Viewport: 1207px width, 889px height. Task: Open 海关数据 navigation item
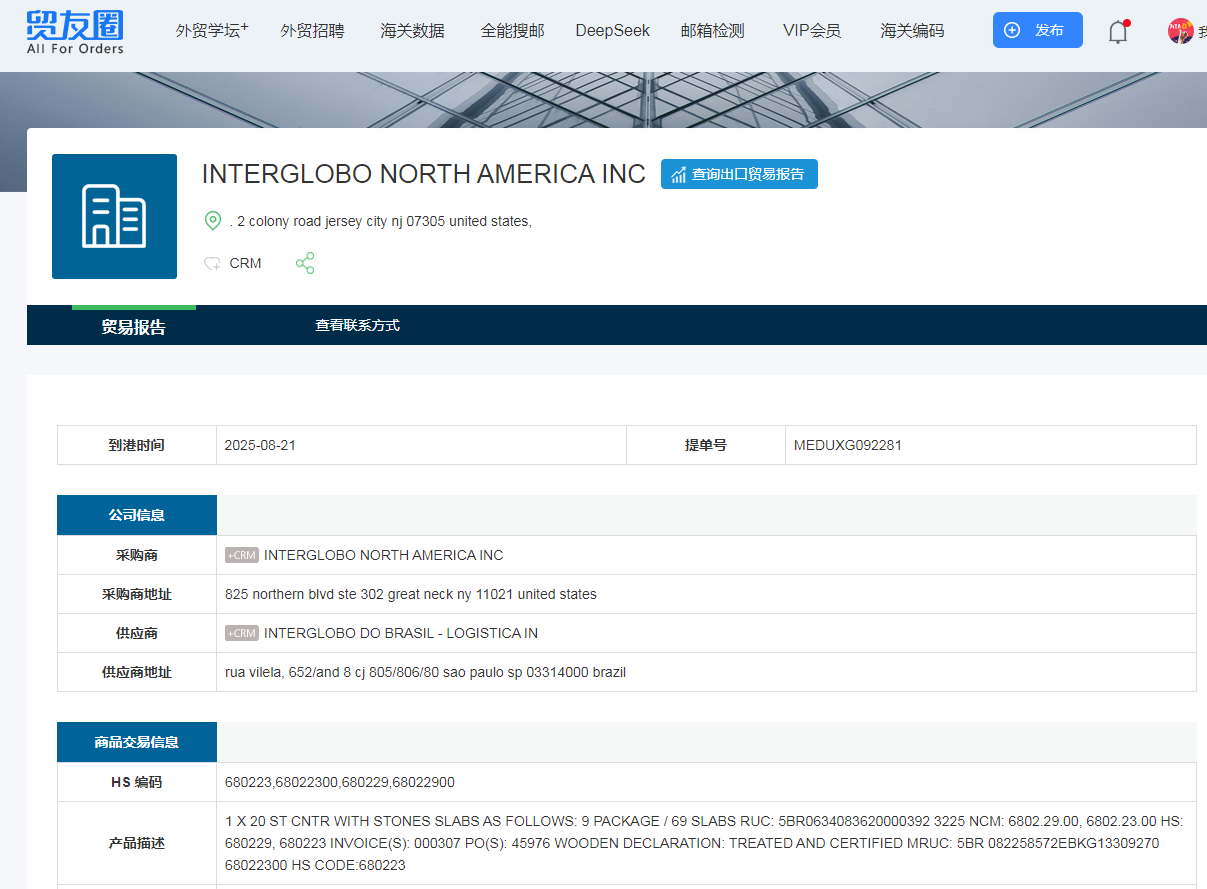[412, 31]
